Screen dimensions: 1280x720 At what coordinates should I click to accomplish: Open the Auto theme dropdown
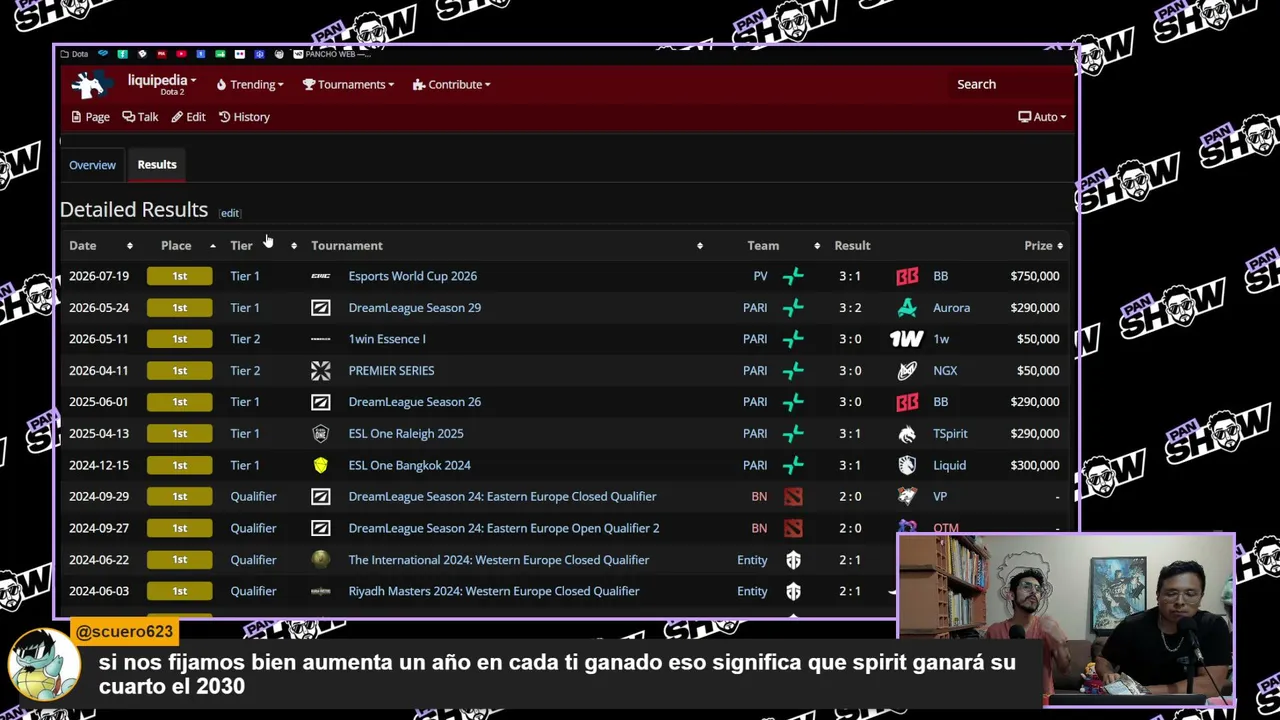point(1042,117)
